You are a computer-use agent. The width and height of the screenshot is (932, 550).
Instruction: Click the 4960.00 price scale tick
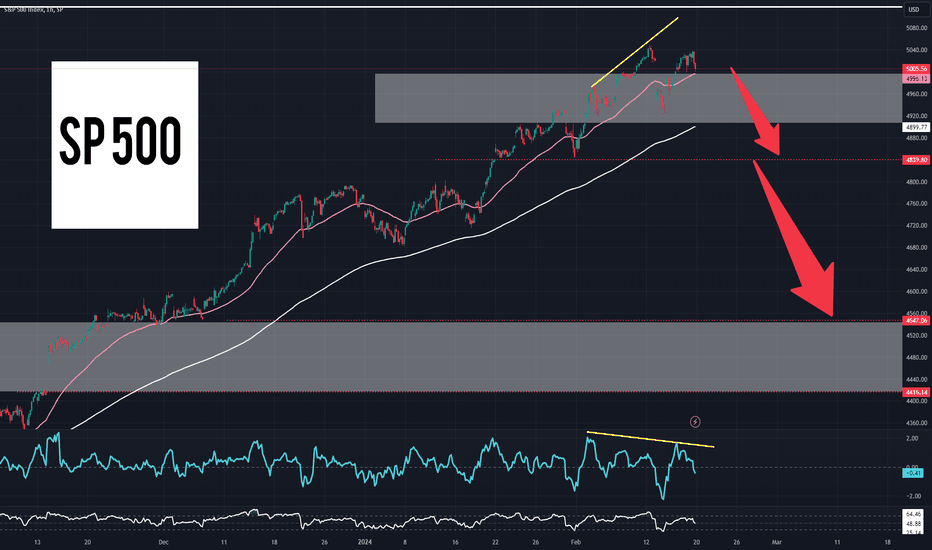point(917,94)
